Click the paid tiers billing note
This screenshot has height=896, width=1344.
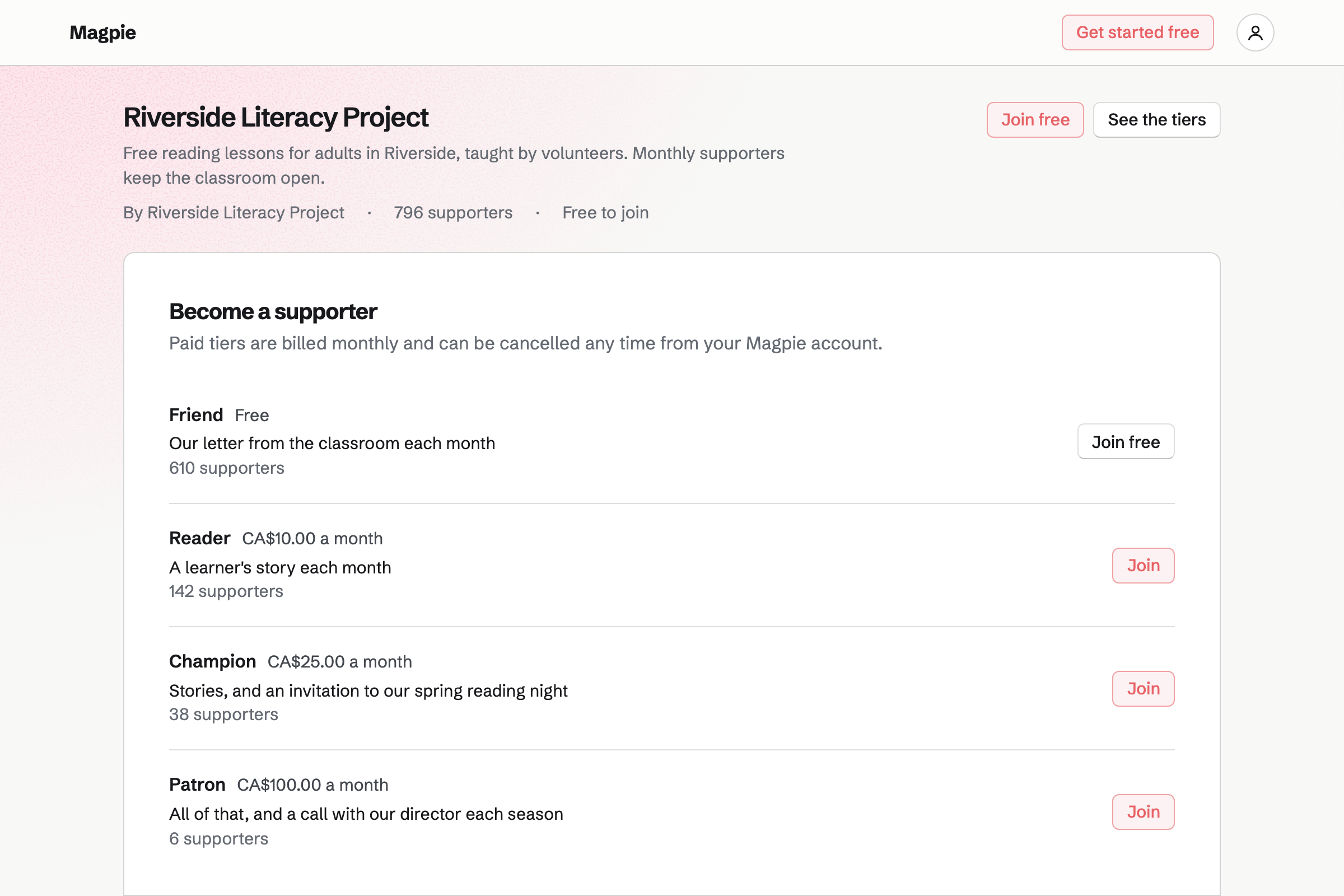(525, 343)
